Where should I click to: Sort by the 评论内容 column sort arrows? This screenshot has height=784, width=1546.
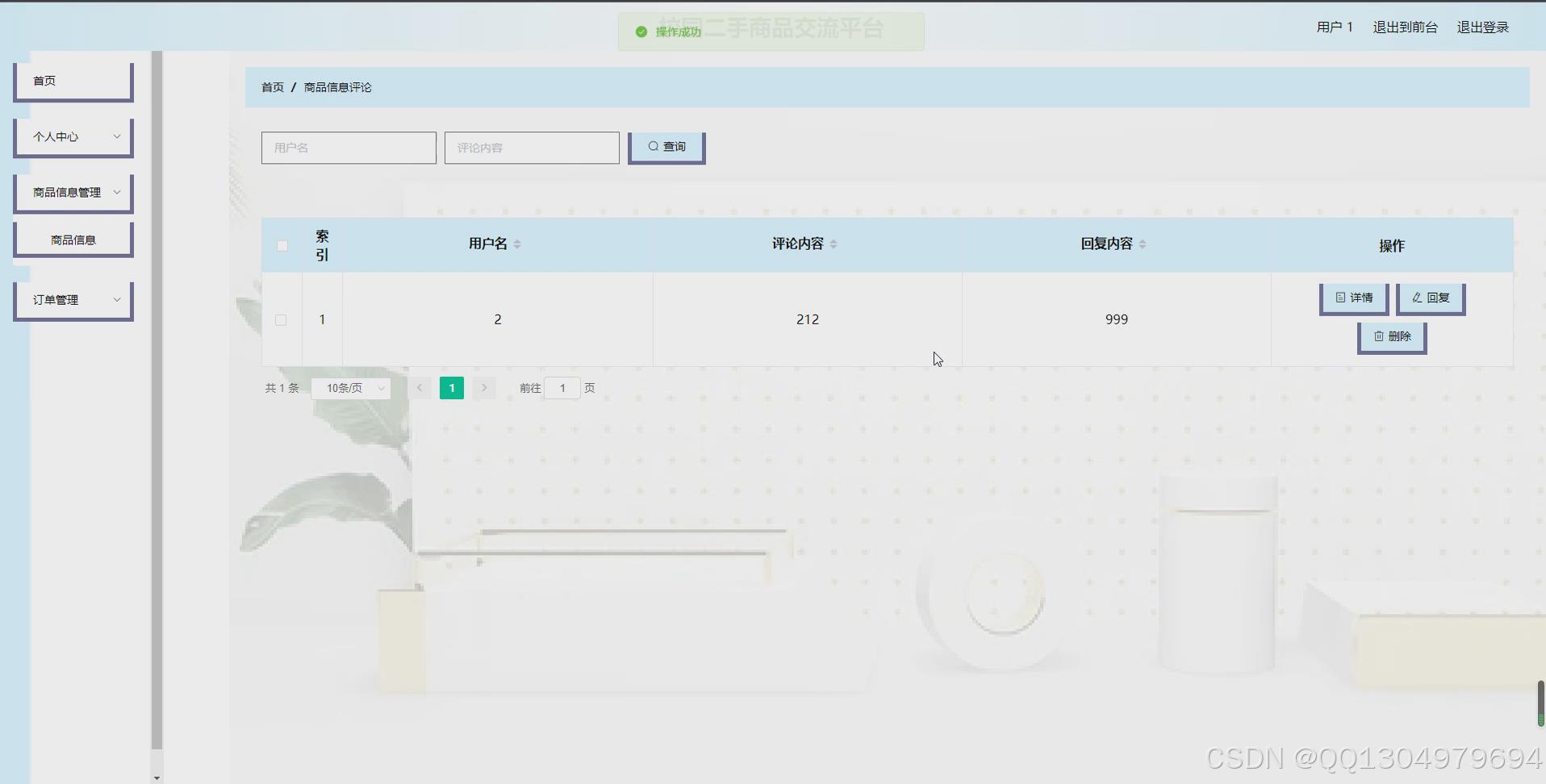[x=834, y=244]
